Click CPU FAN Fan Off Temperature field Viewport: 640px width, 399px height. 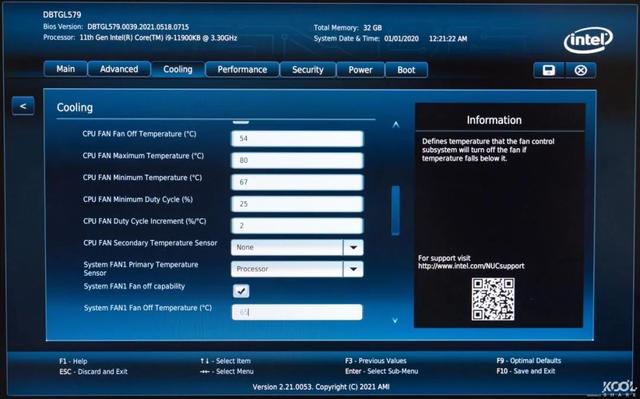297,139
